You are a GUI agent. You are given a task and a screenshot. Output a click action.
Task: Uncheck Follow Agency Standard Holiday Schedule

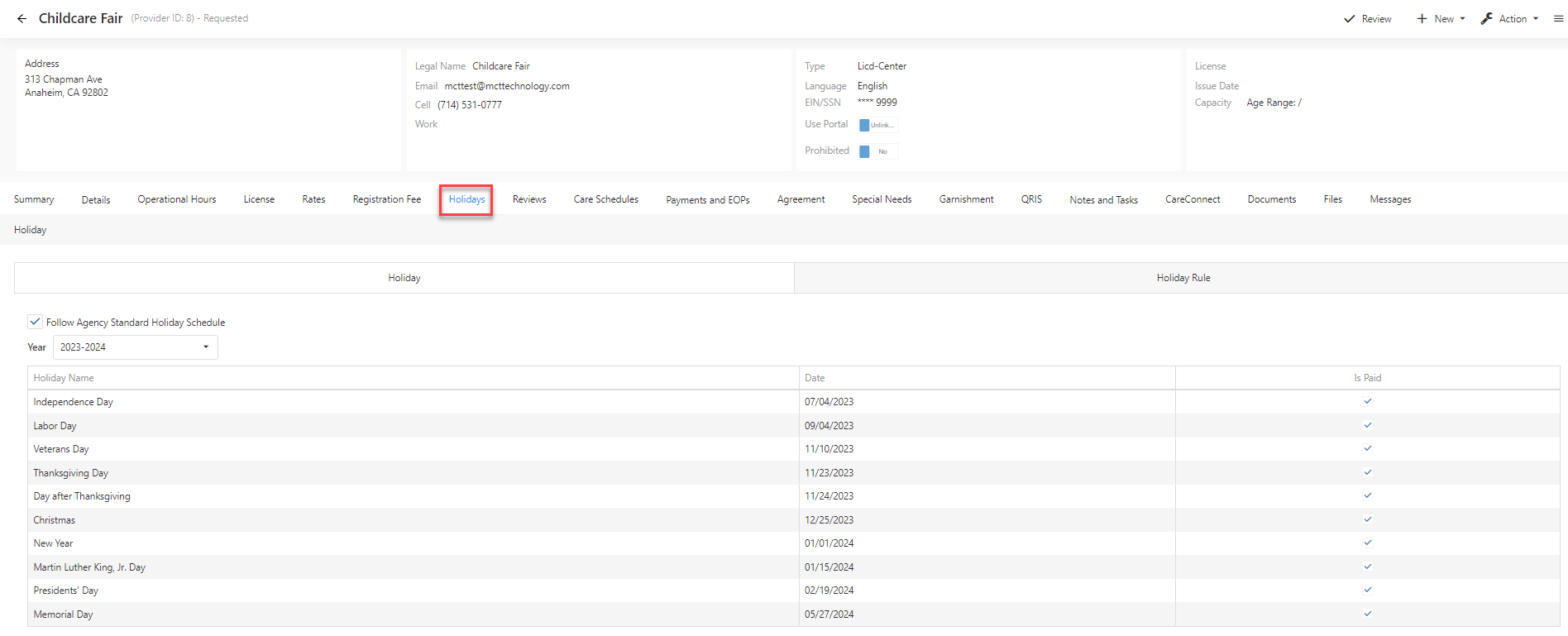pos(35,322)
